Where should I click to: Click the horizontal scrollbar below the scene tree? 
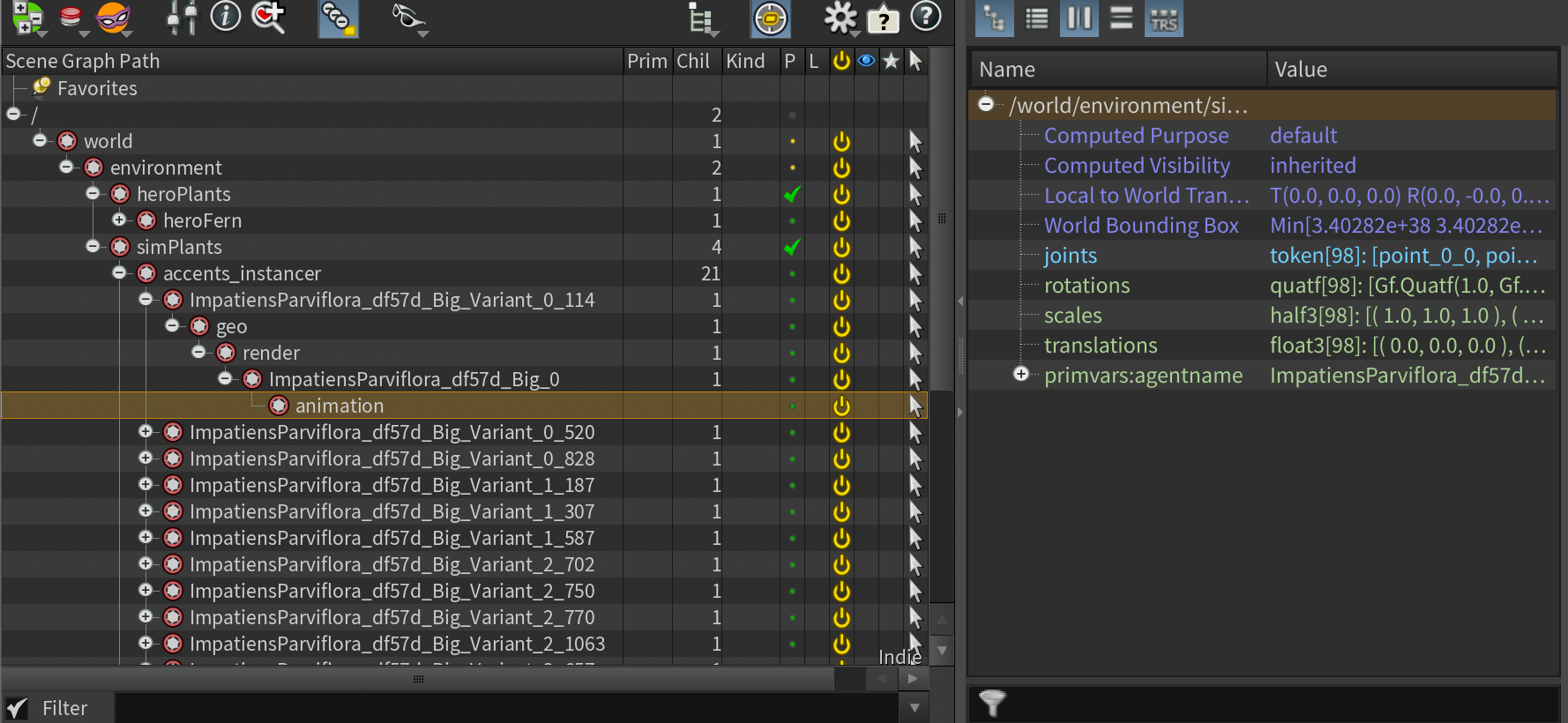(x=418, y=679)
